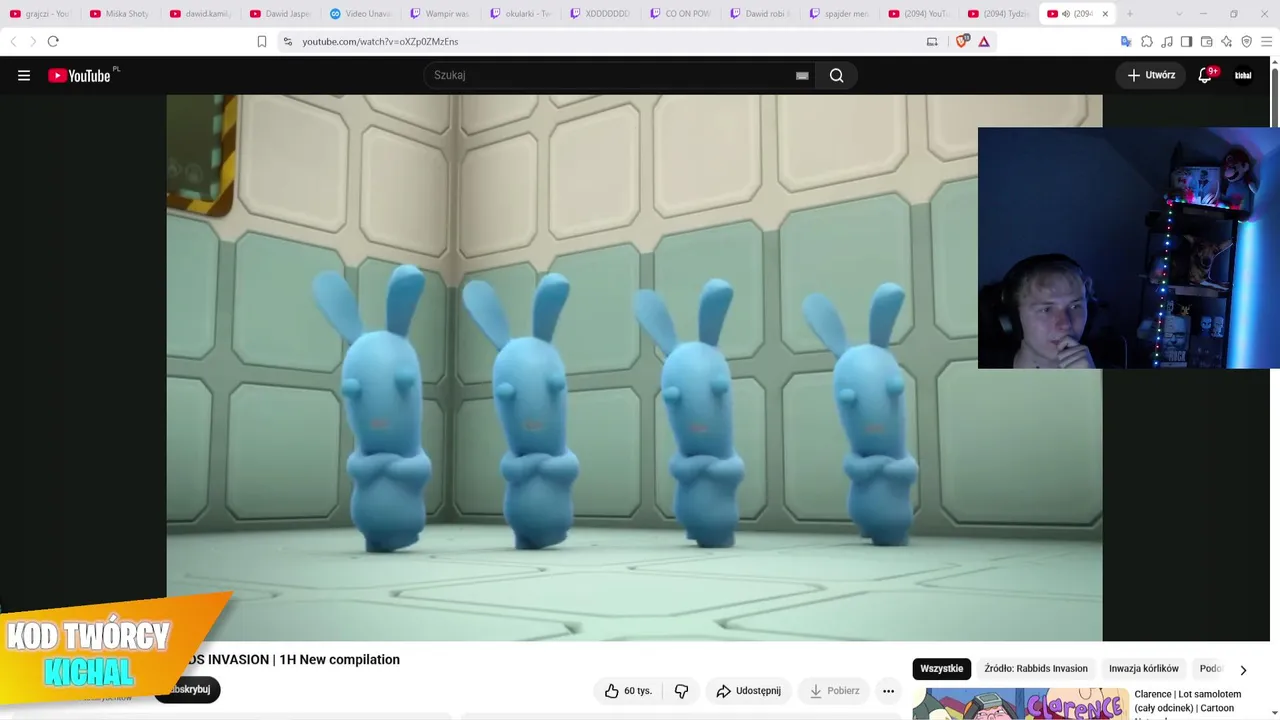This screenshot has height=720, width=1280.
Task: Switch to the 'okularki' Twitch tab
Action: tap(520, 14)
